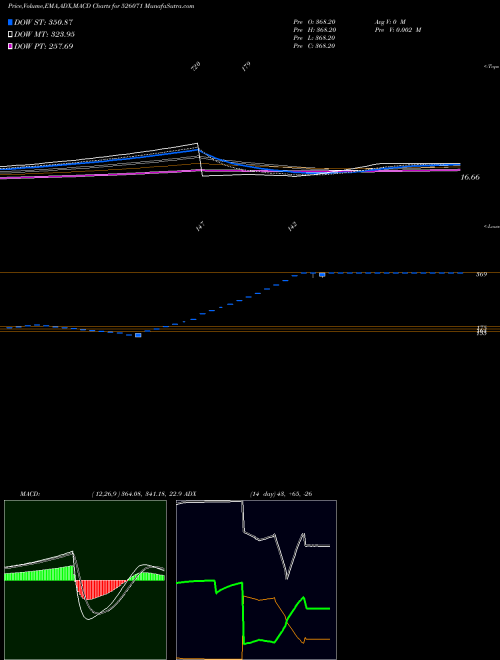This screenshot has height=660, width=500.
Task: Select the 'DOW PT: 257.69' legend text
Action: (x=43, y=46)
